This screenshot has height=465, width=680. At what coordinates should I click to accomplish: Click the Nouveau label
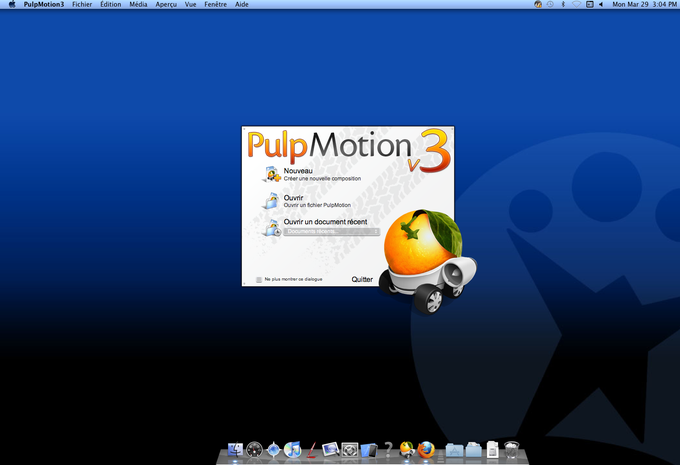click(298, 171)
